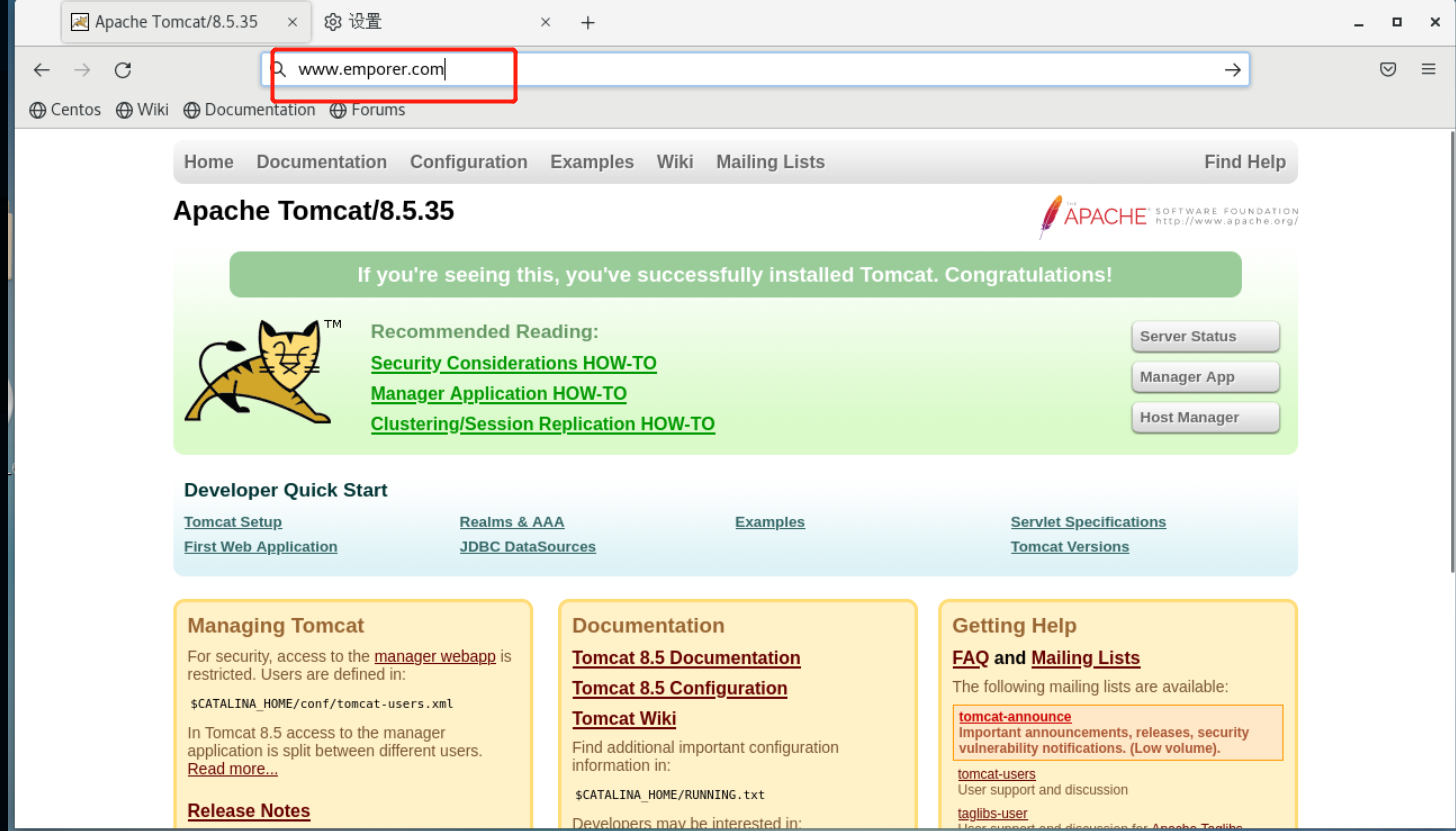Click the Apache Tomcat/8.5.35 page heading
1456x834 pixels.
pyautogui.click(x=314, y=211)
